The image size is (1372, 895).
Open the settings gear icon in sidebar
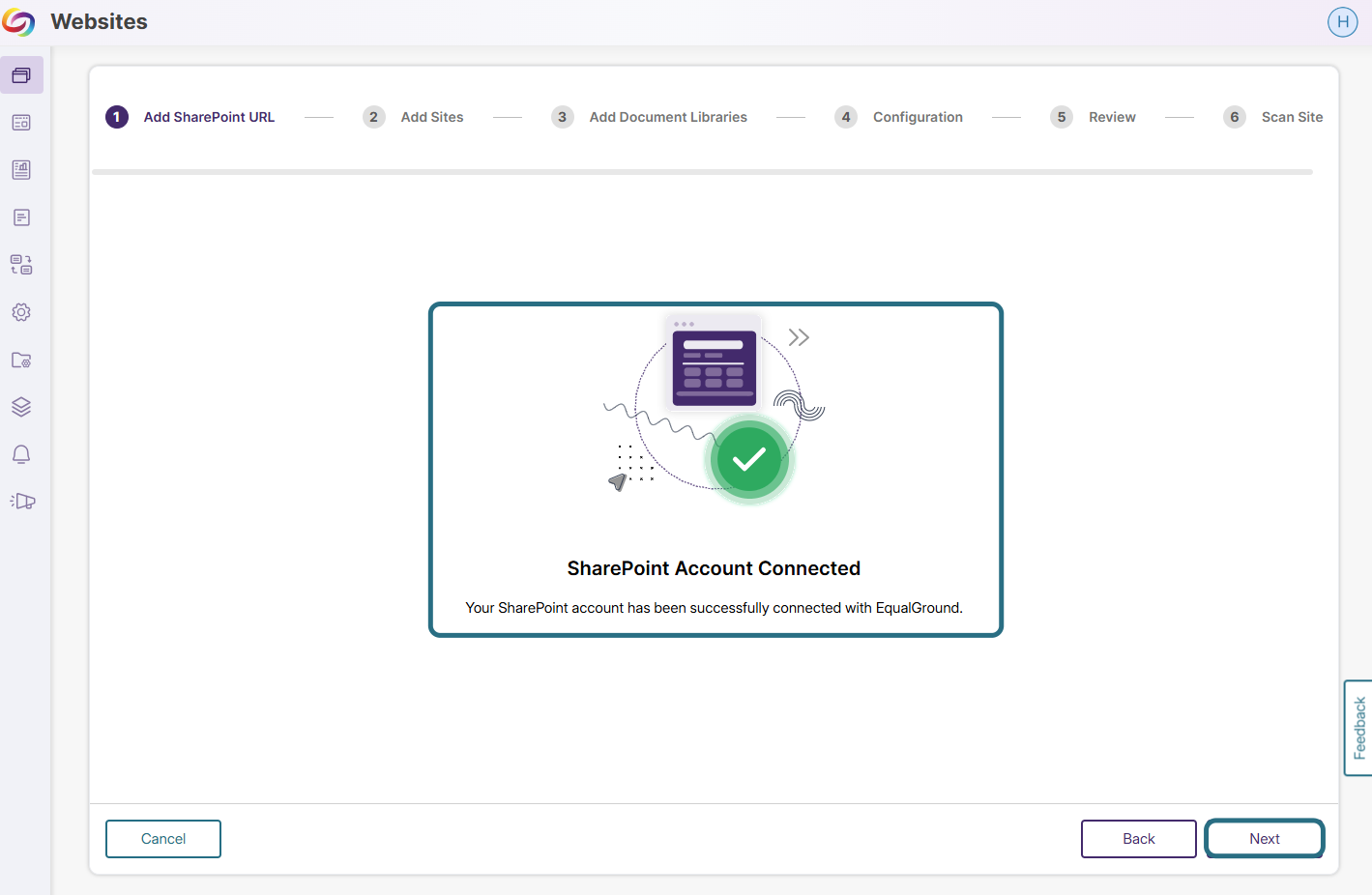[x=21, y=312]
